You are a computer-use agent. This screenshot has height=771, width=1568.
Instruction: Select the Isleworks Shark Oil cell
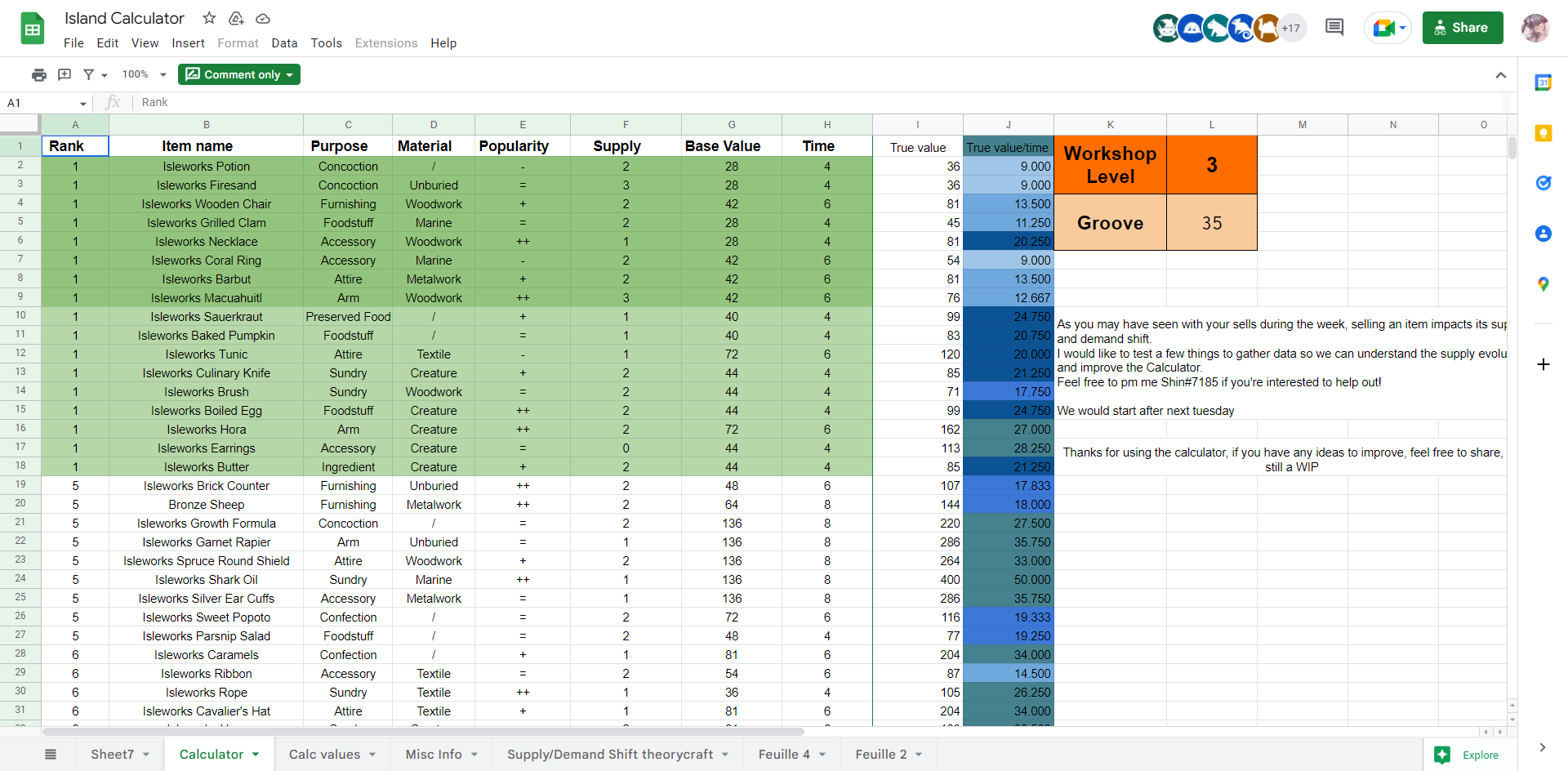pos(207,580)
